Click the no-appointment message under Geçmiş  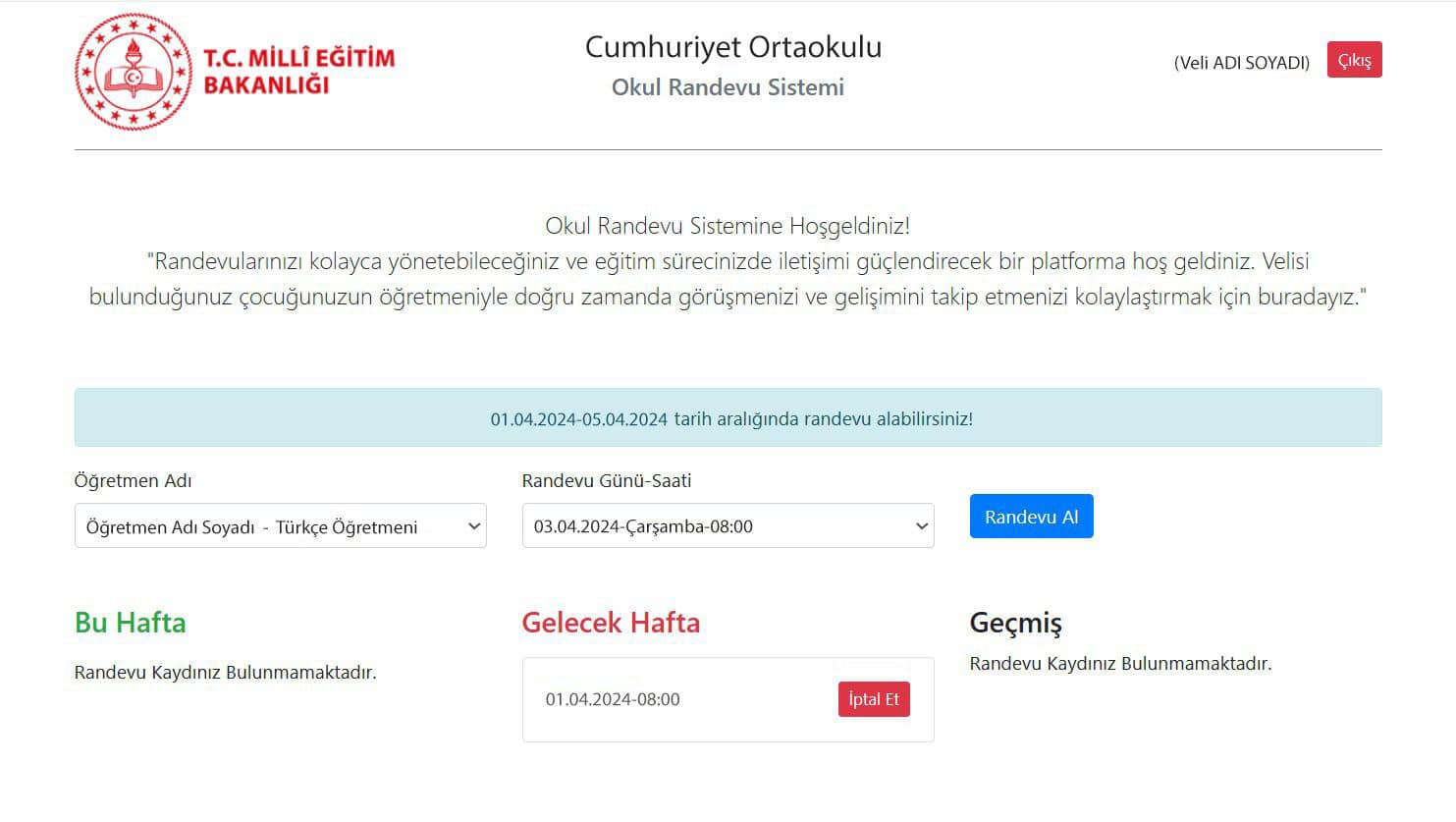[x=1120, y=664]
